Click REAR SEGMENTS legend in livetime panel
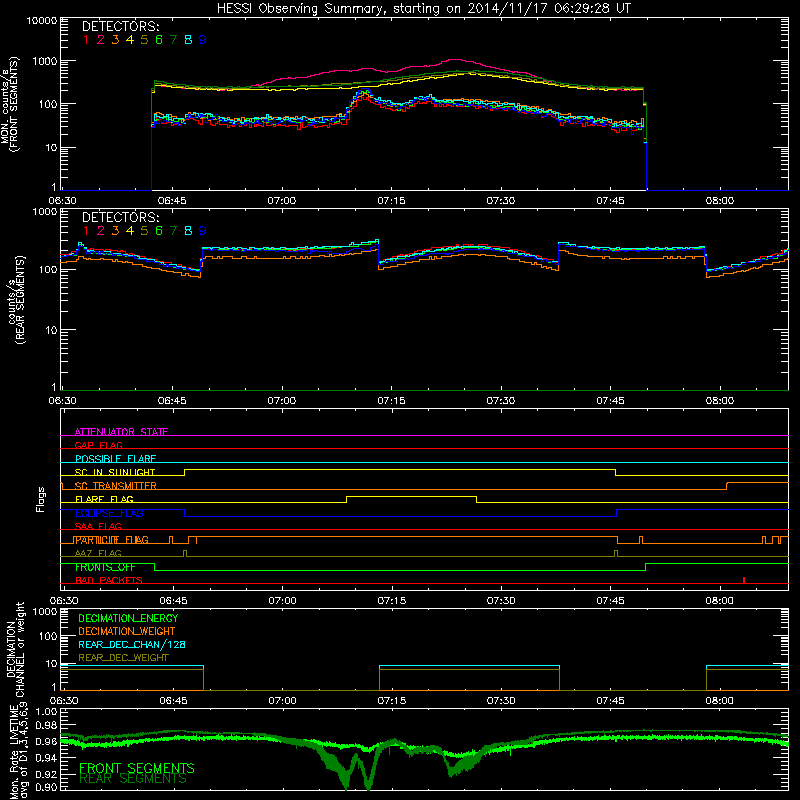 pyautogui.click(x=133, y=779)
